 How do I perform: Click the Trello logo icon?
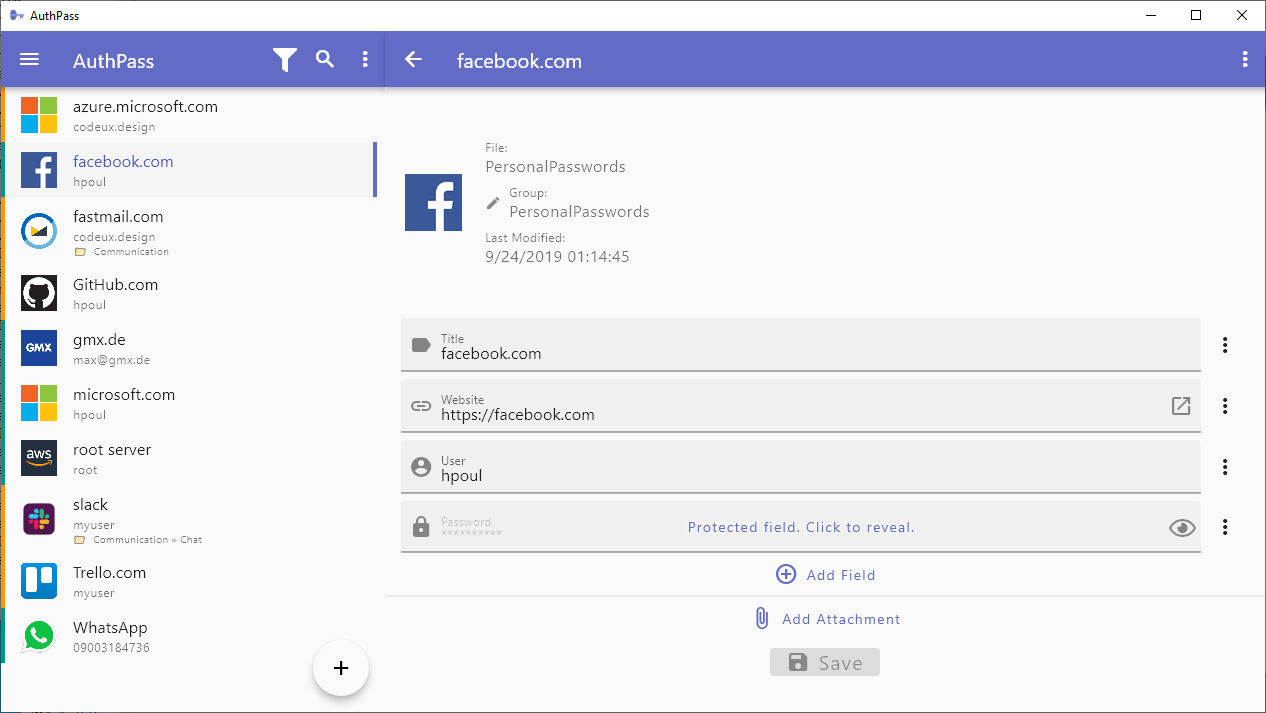39,581
